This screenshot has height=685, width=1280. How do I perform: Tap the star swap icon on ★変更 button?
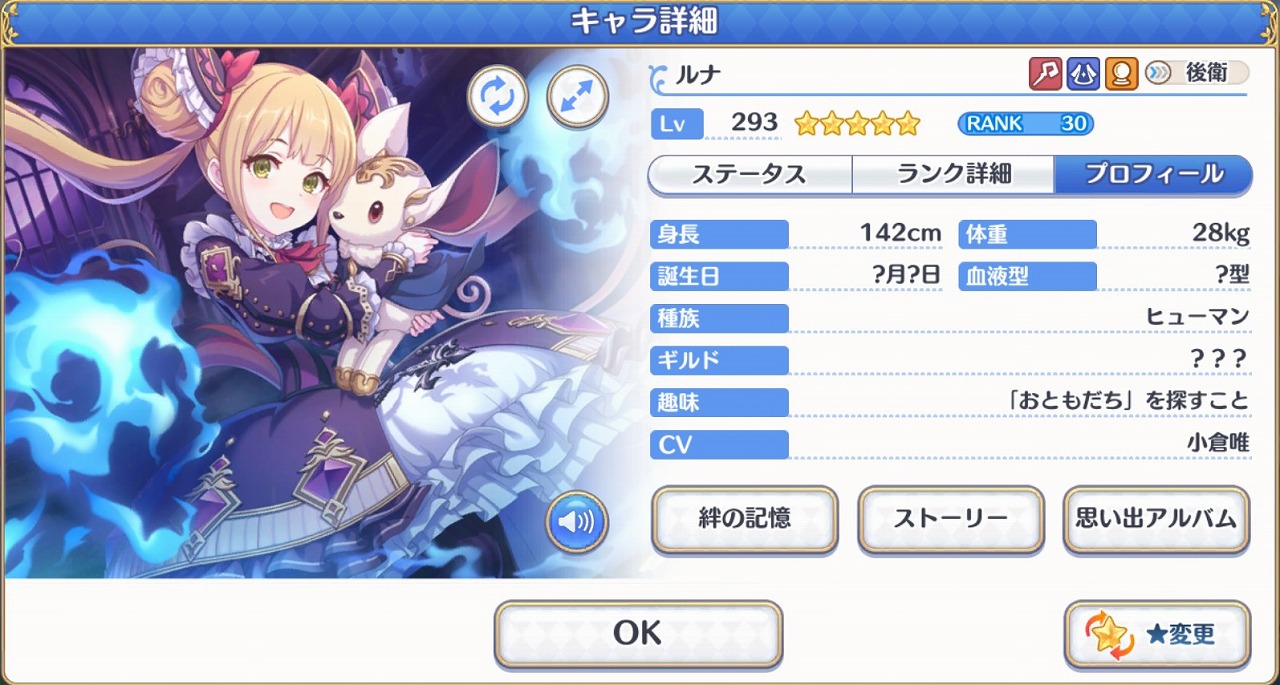tap(1109, 635)
